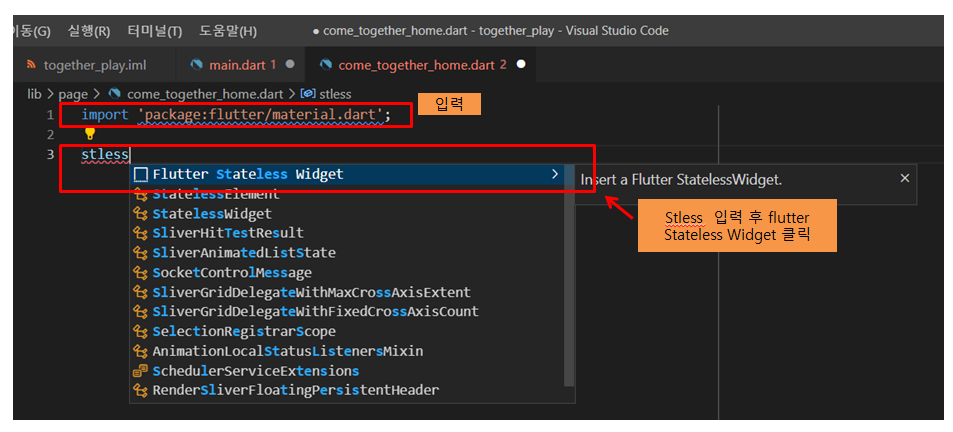This screenshot has width=953, height=432.
Task: Open the 터미널(T) menu
Action: pos(155,31)
